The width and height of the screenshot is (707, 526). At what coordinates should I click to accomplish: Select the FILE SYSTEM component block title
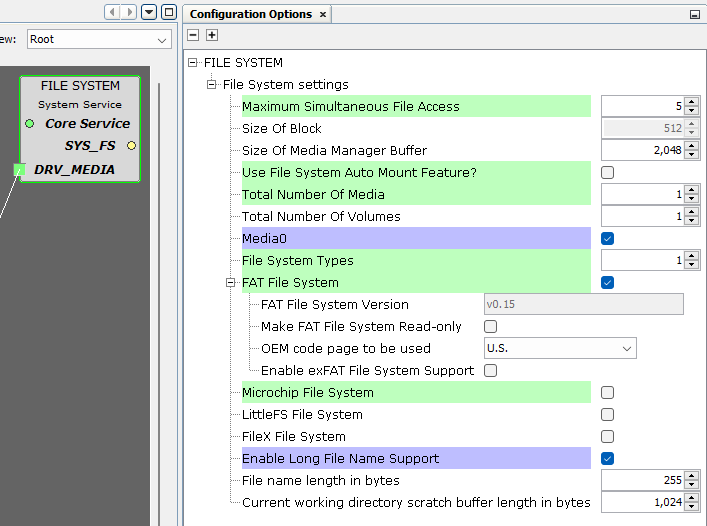[80, 86]
